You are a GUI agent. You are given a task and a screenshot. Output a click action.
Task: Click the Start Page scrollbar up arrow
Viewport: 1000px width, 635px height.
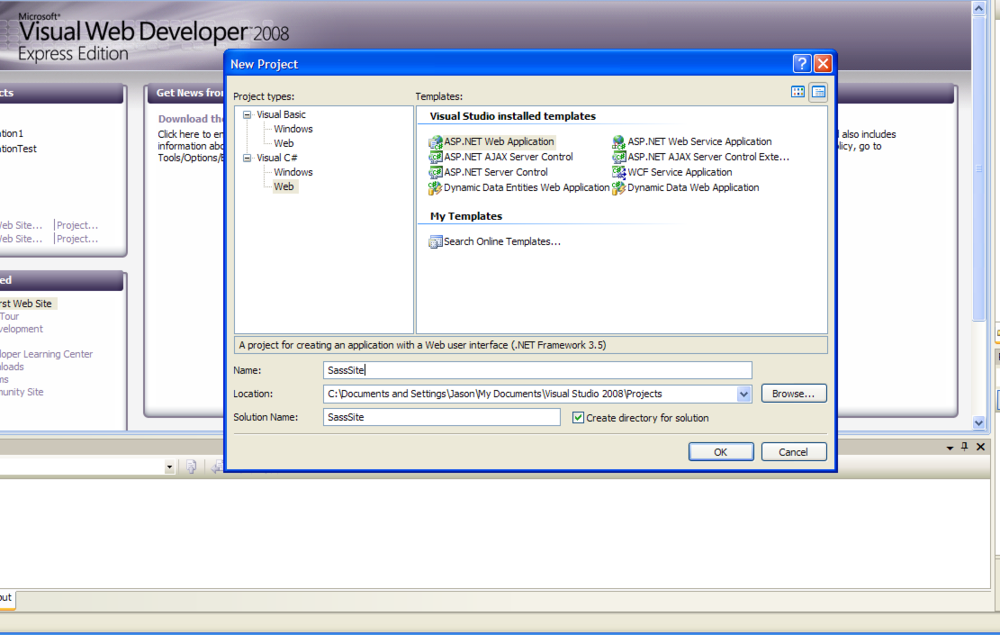(x=979, y=8)
